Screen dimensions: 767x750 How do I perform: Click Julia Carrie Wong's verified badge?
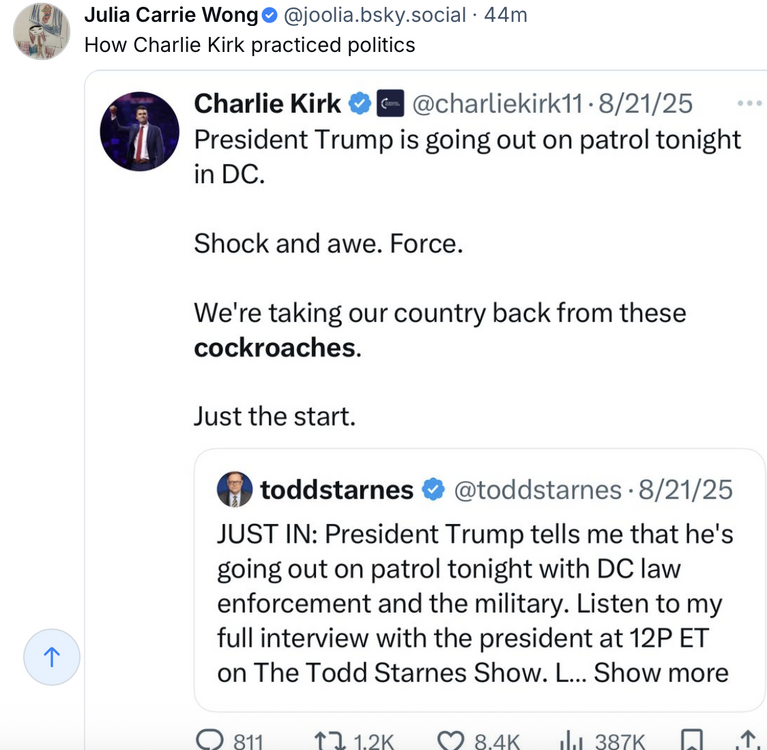tap(268, 15)
